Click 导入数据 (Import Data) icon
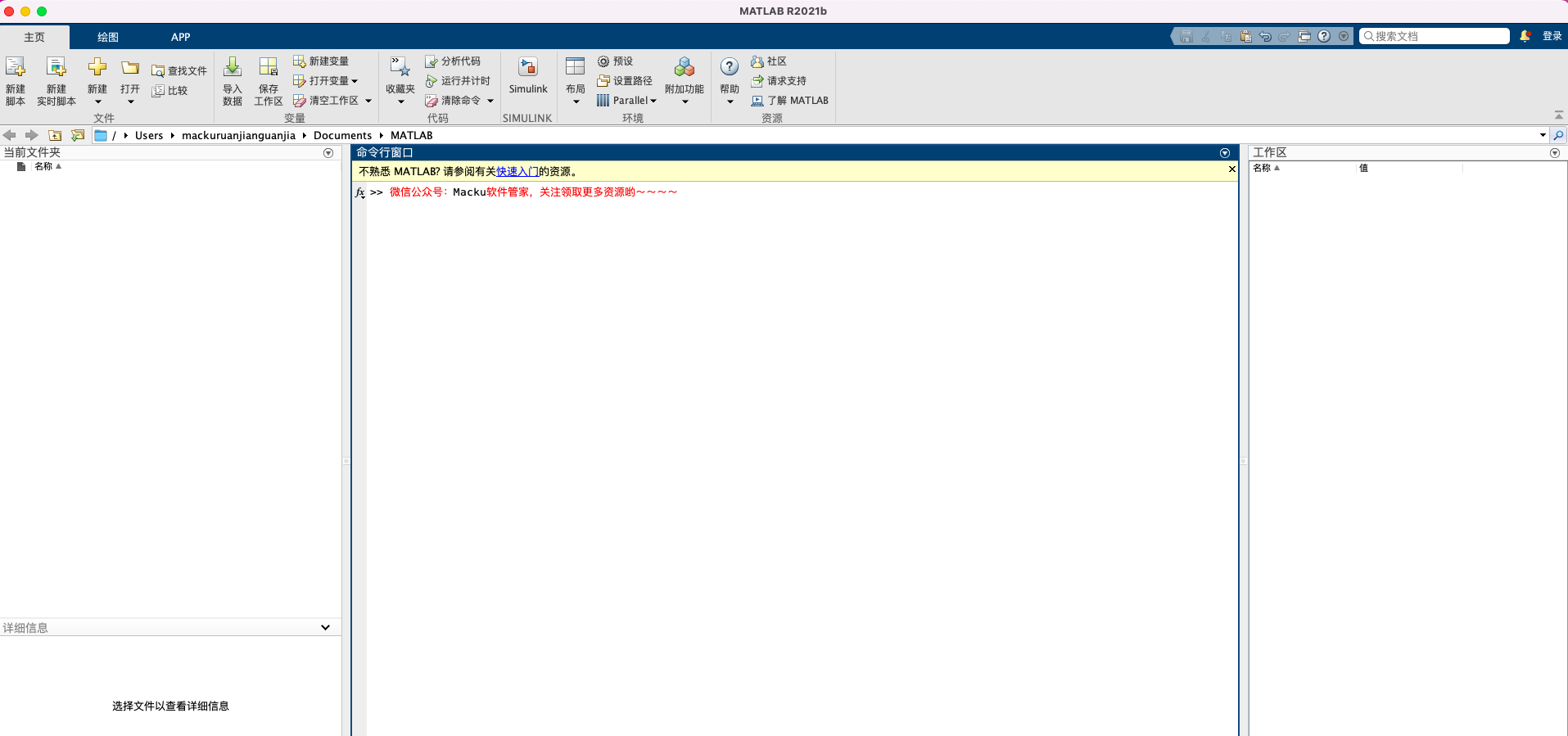The width and height of the screenshot is (1568, 736). (233, 67)
